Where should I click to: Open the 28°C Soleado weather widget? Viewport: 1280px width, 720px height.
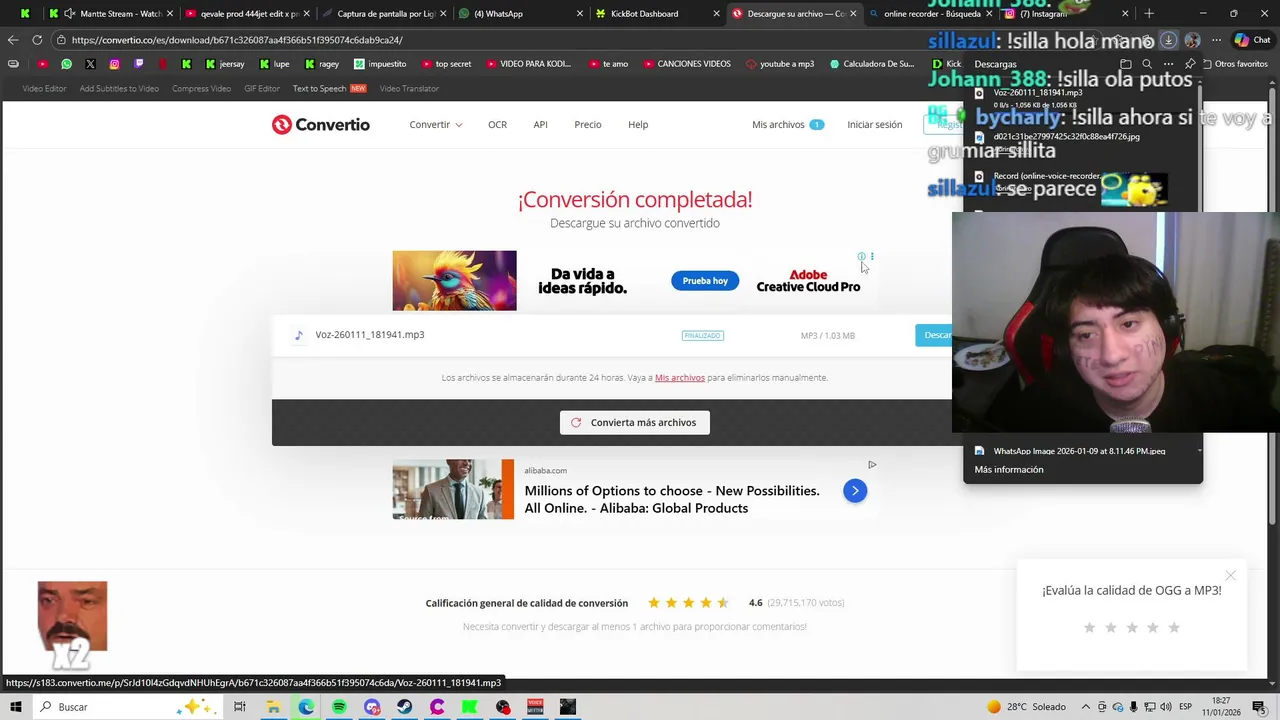(1027, 707)
